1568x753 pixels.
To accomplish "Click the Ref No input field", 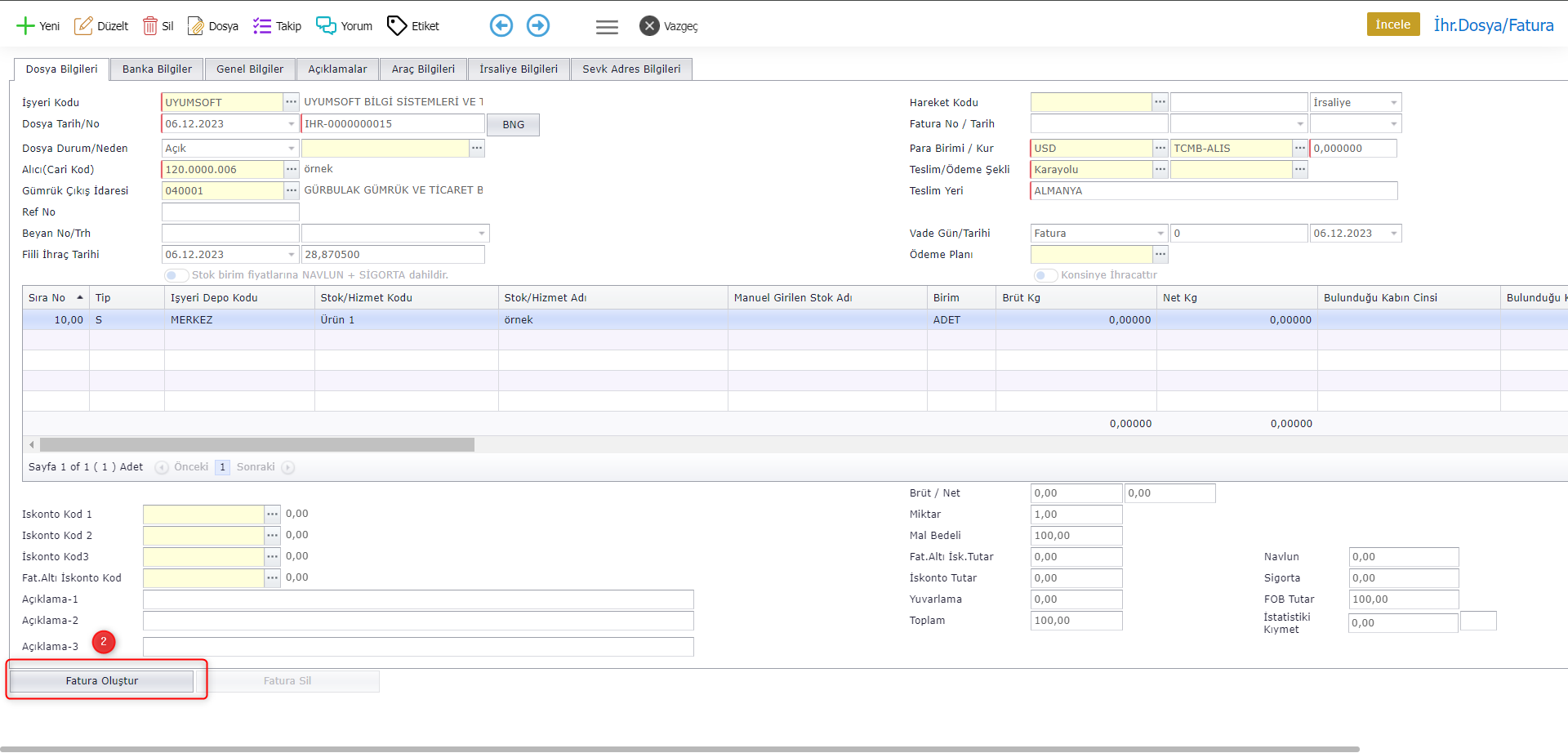I will 230,212.
